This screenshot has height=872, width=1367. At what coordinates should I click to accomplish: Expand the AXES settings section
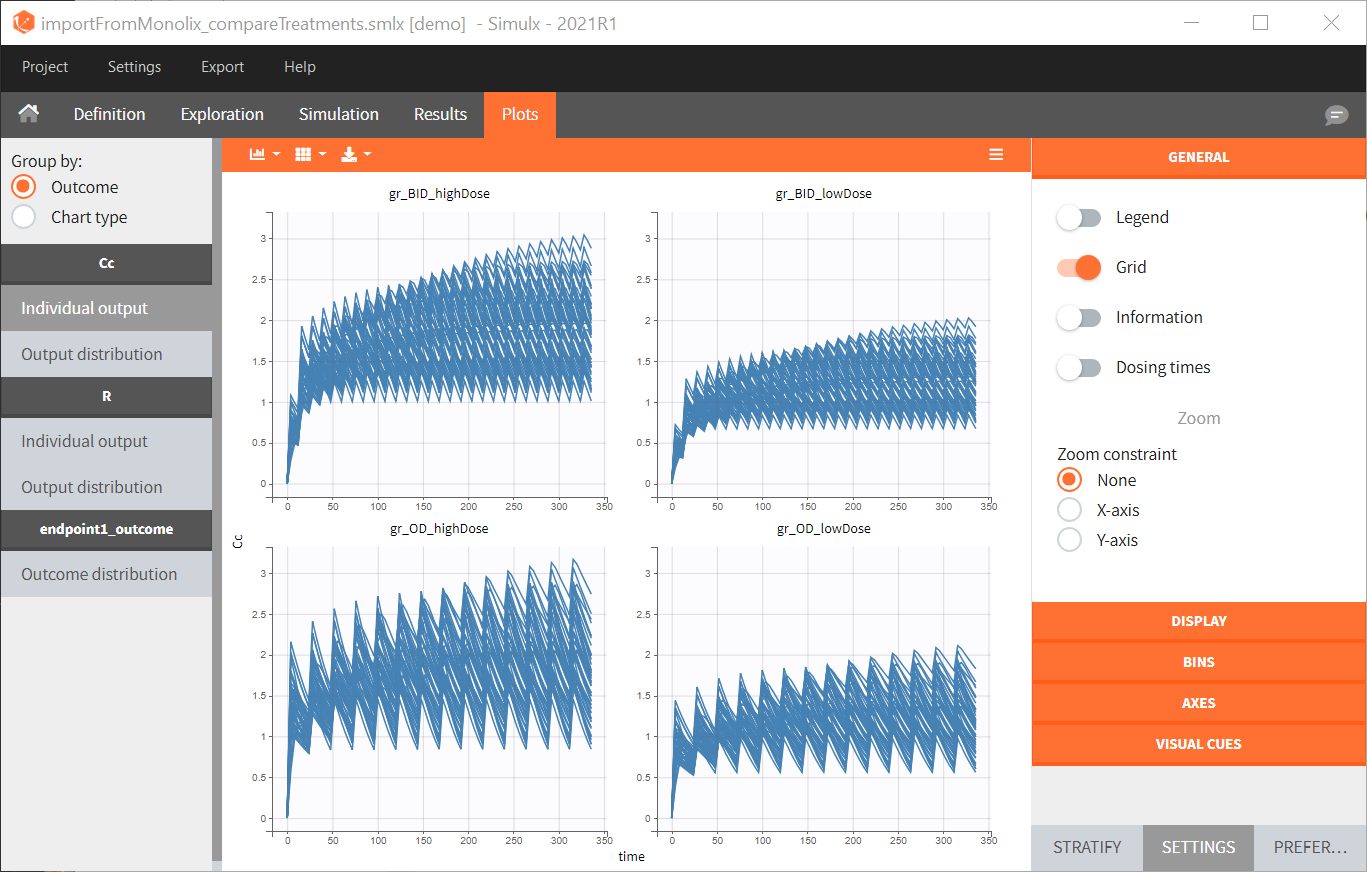(x=1198, y=703)
